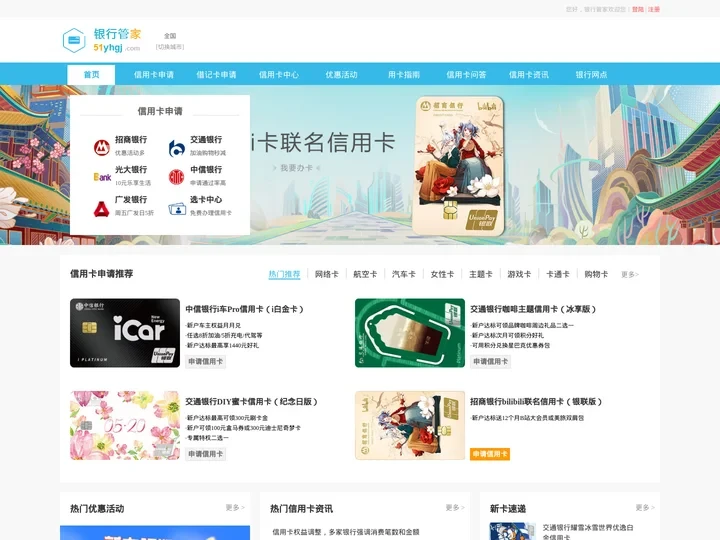
Task: Click the 注册 link at top right
Action: click(654, 9)
